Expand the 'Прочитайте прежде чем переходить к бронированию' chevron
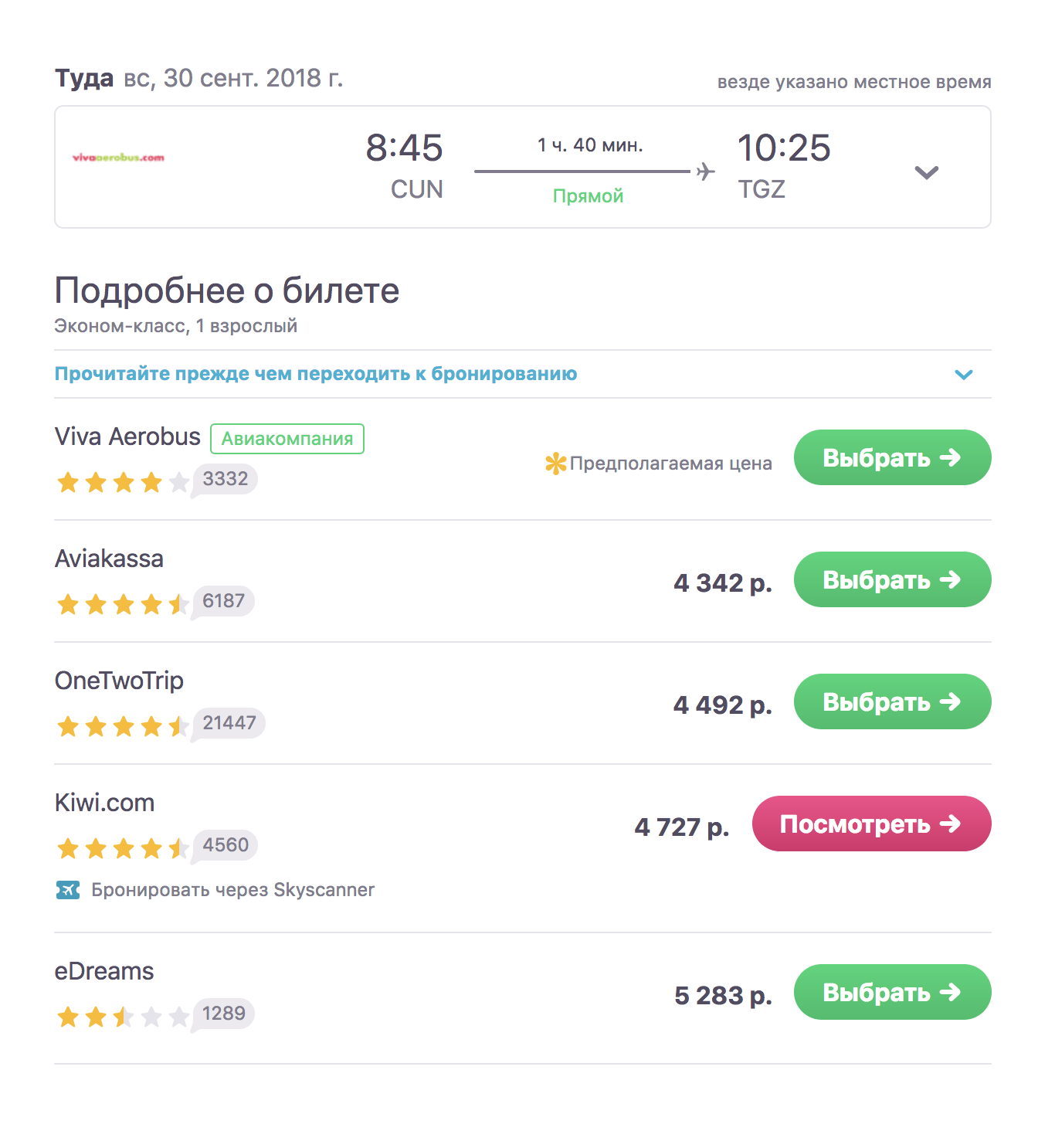Image resolution: width=1055 pixels, height=1148 pixels. pos(963,375)
